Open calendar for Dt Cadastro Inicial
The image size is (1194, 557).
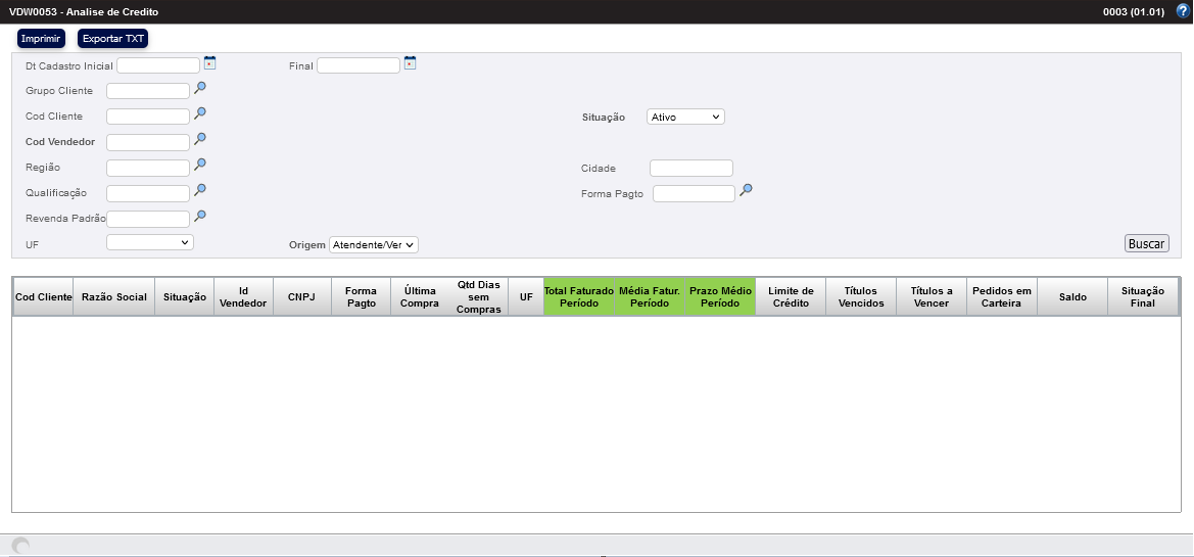point(210,64)
